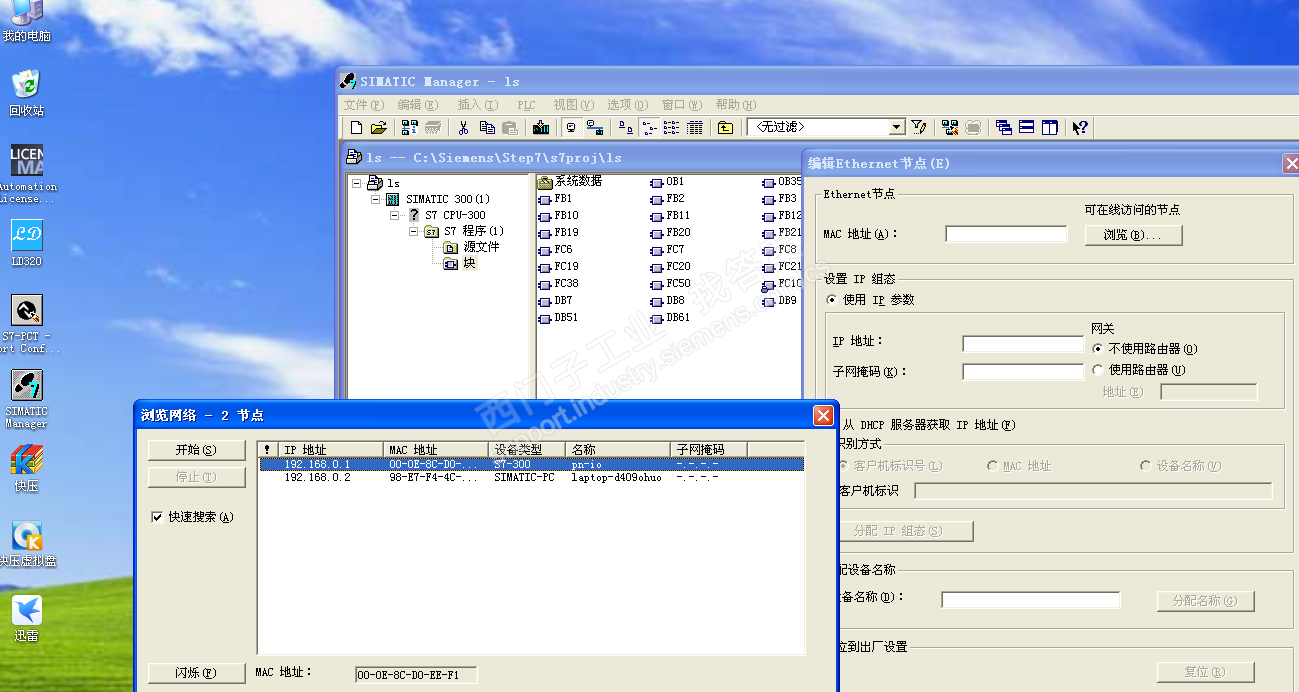This screenshot has height=692, width=1299.
Task: Open the 视图 menu
Action: tap(574, 105)
